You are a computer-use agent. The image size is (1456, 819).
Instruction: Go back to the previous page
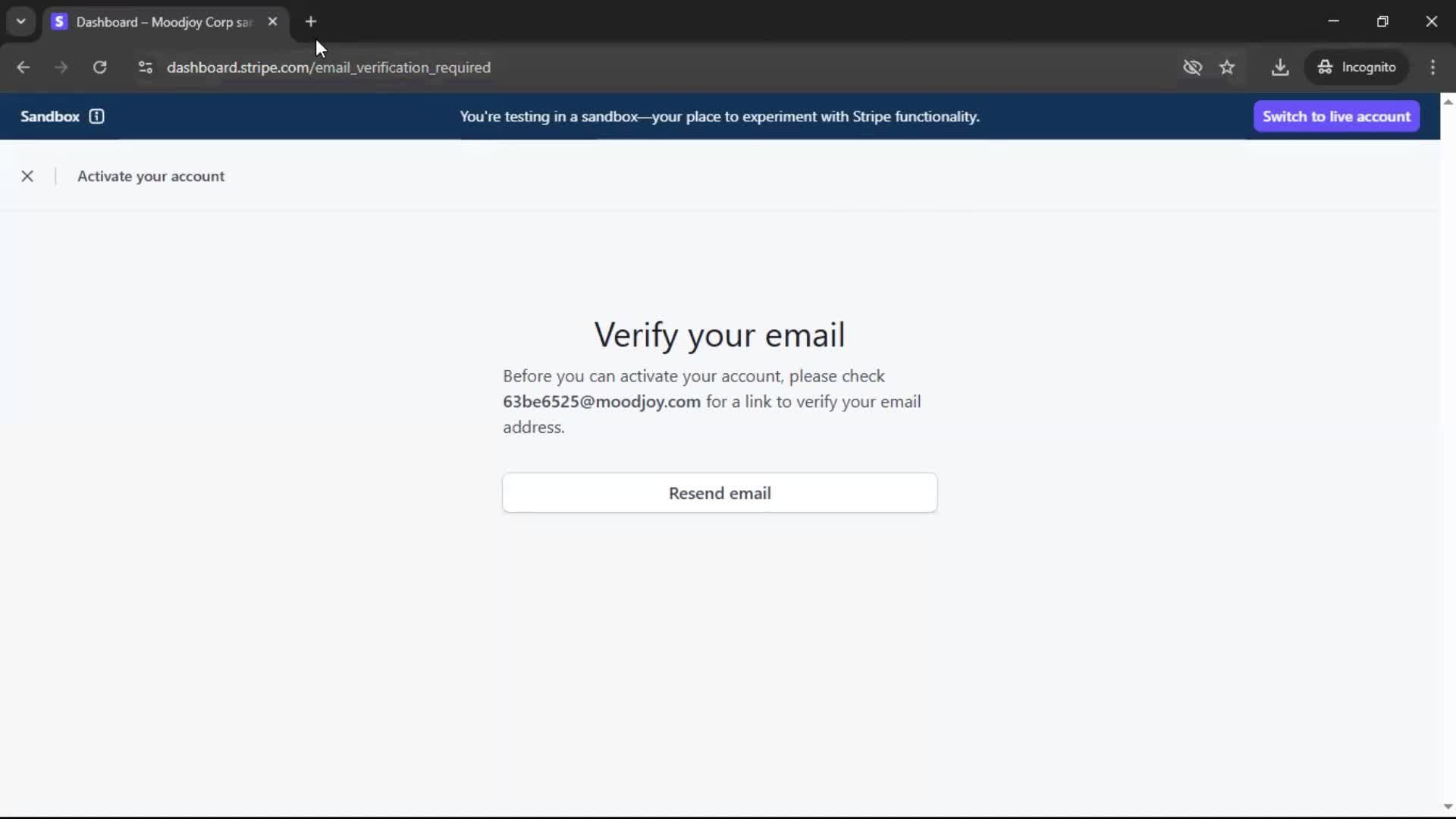24,67
